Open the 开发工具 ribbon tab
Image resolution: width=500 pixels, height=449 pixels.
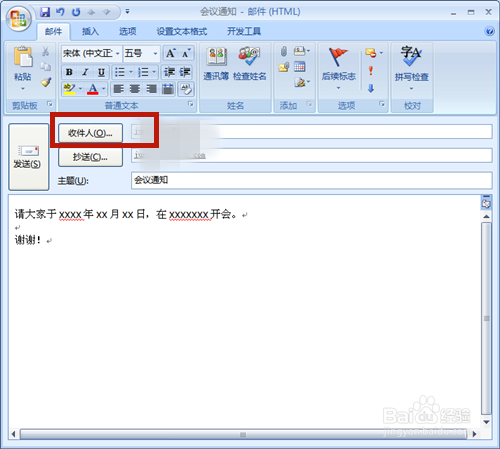click(244, 31)
